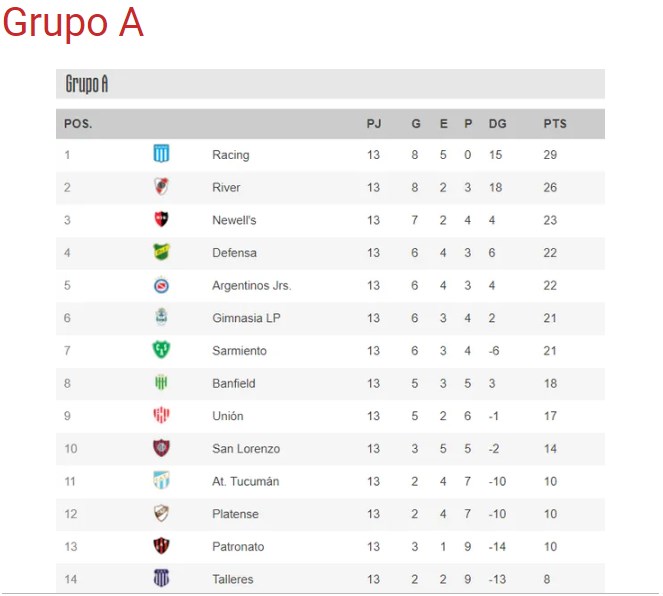Click the Argentinos Jrs. round crest
The image size is (663, 596).
161,285
